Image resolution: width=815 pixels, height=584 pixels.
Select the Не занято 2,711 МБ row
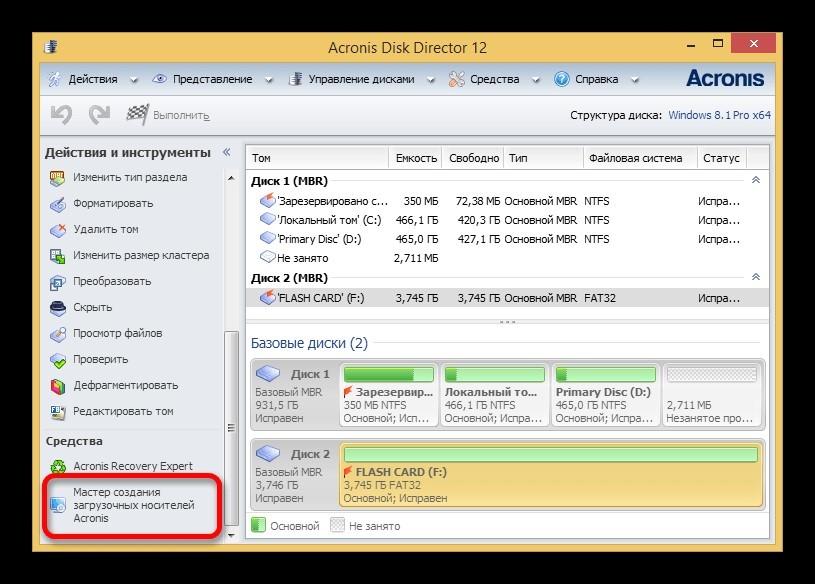[507, 258]
